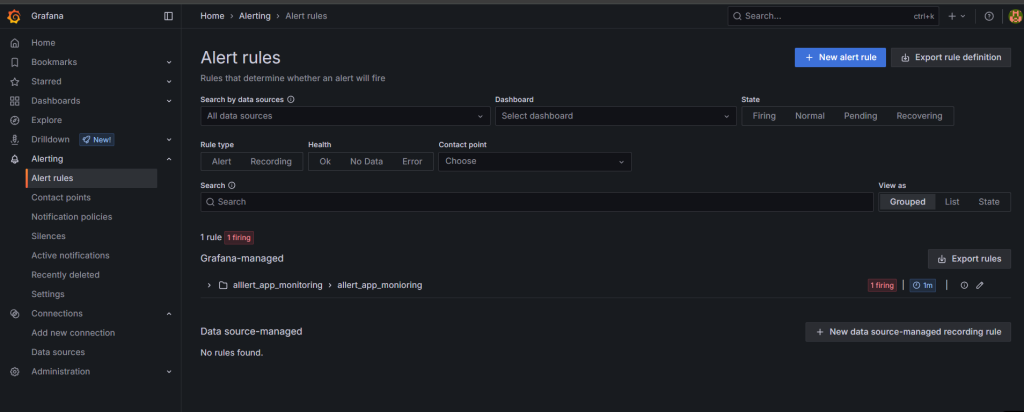Viewport: 1024px width, 412px height.
Task: Expand the alllert_app_monitoring rule group
Action: click(x=209, y=285)
